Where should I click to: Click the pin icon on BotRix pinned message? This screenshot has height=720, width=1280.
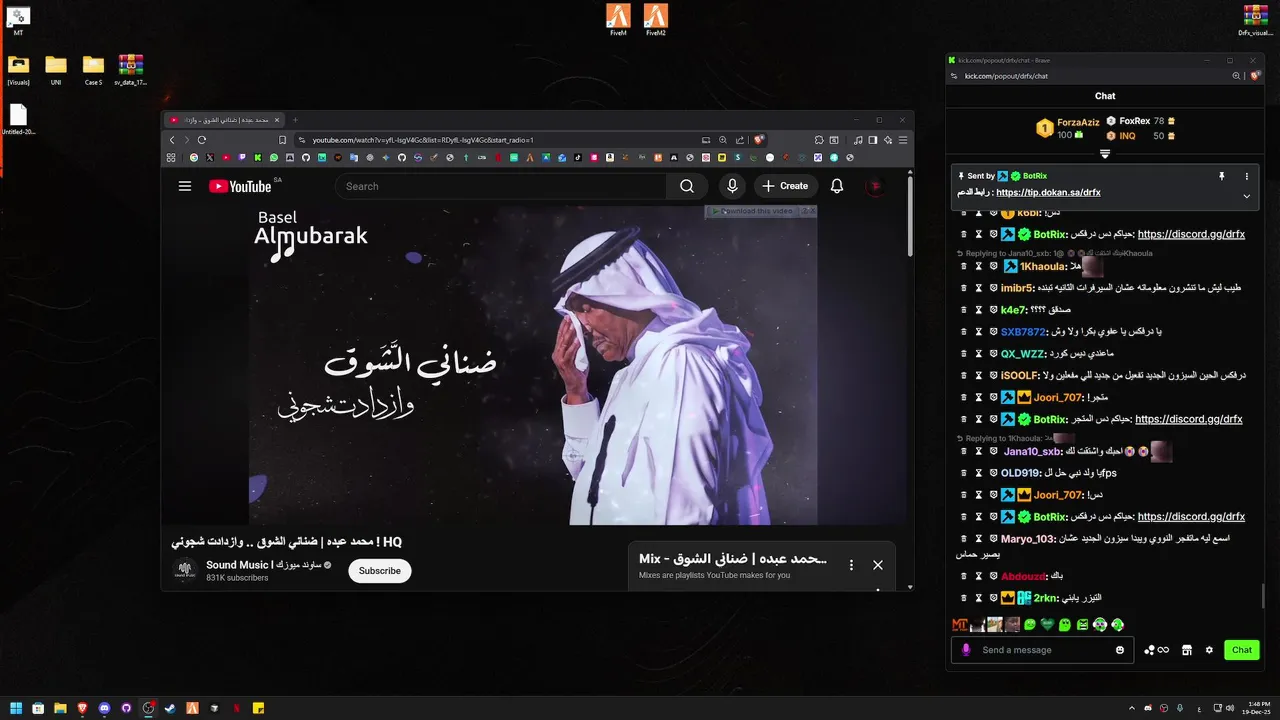click(x=1221, y=176)
